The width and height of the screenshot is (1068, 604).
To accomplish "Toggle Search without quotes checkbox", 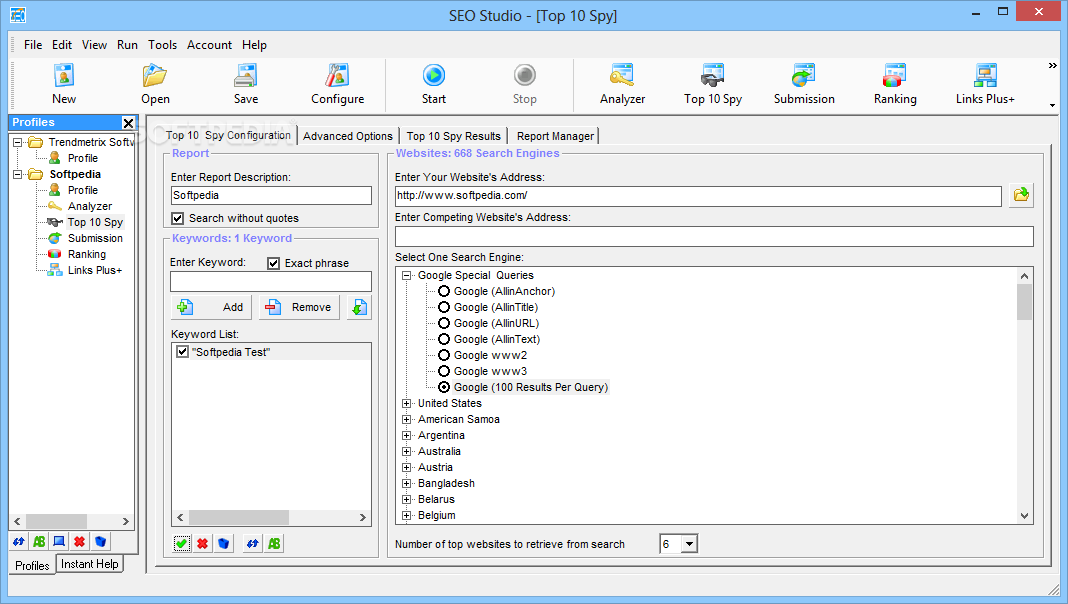I will click(x=178, y=218).
